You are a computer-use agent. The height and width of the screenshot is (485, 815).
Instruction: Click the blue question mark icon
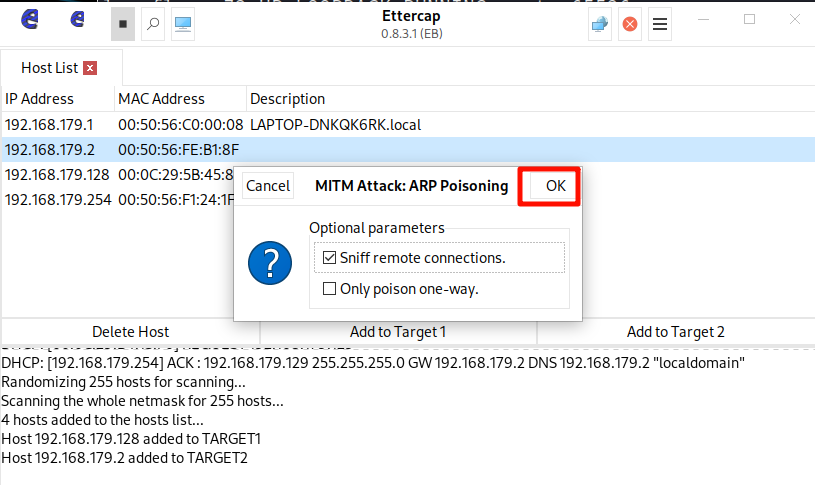pyautogui.click(x=270, y=264)
